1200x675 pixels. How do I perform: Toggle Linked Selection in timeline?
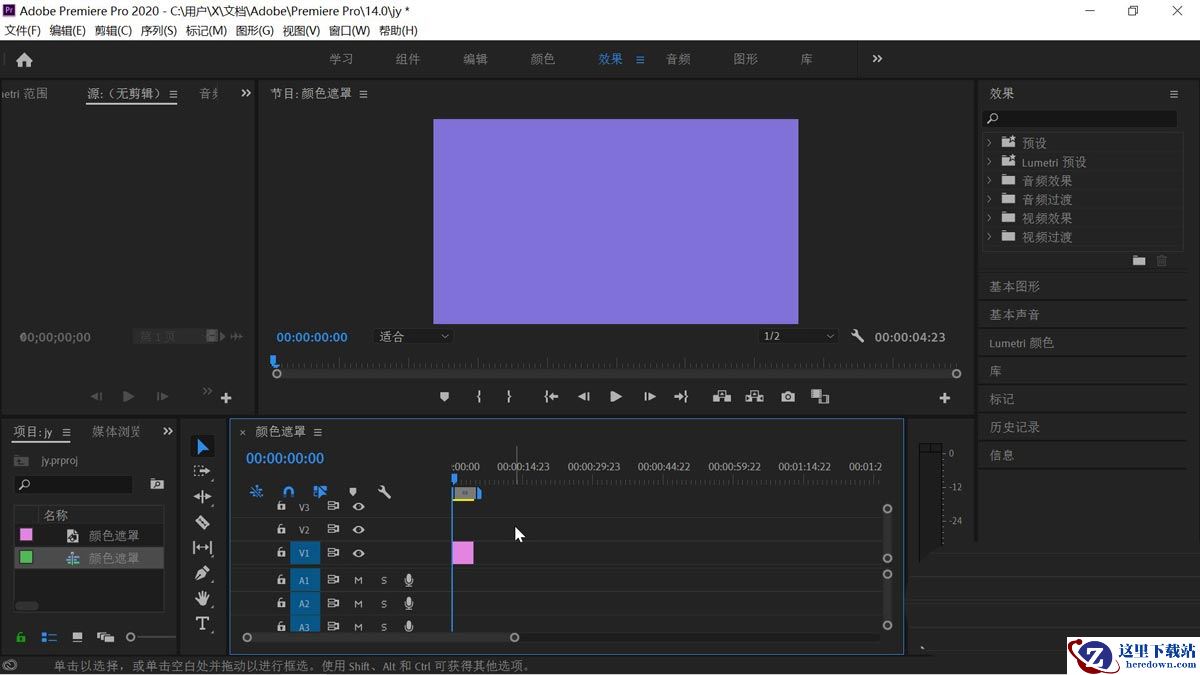tap(320, 492)
